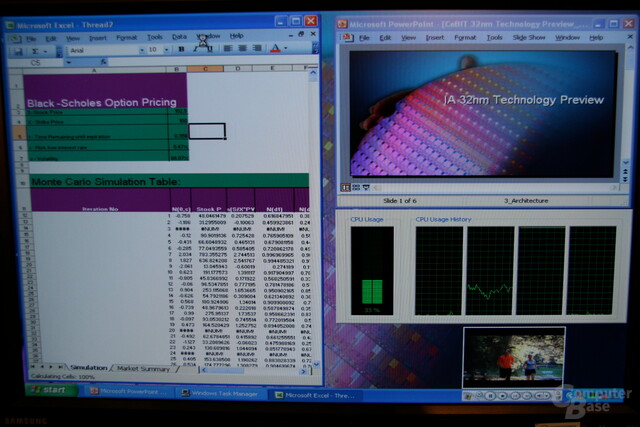The image size is (640, 427).
Task: Click the 32nm Technology Preview slide title
Action: pos(524,100)
